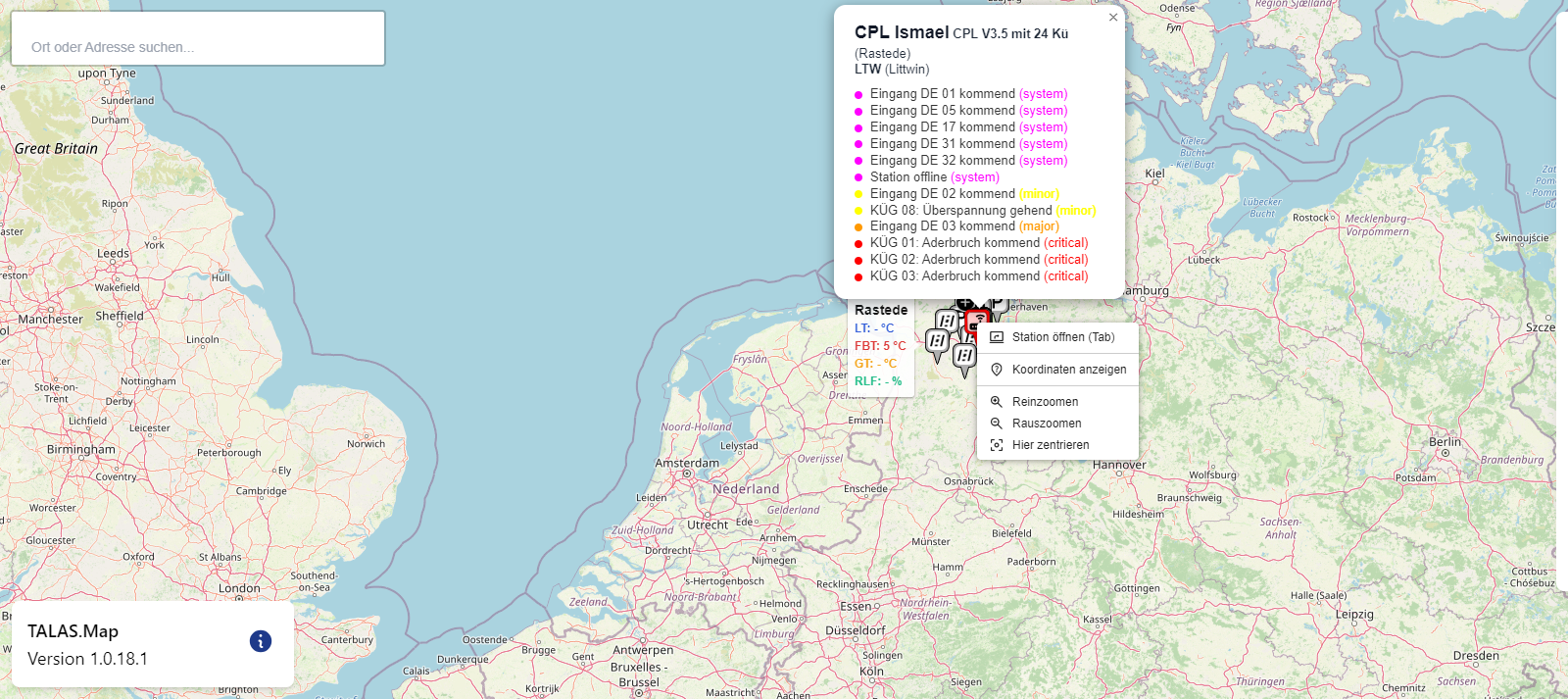Click the lowest gray station marker

click(964, 357)
